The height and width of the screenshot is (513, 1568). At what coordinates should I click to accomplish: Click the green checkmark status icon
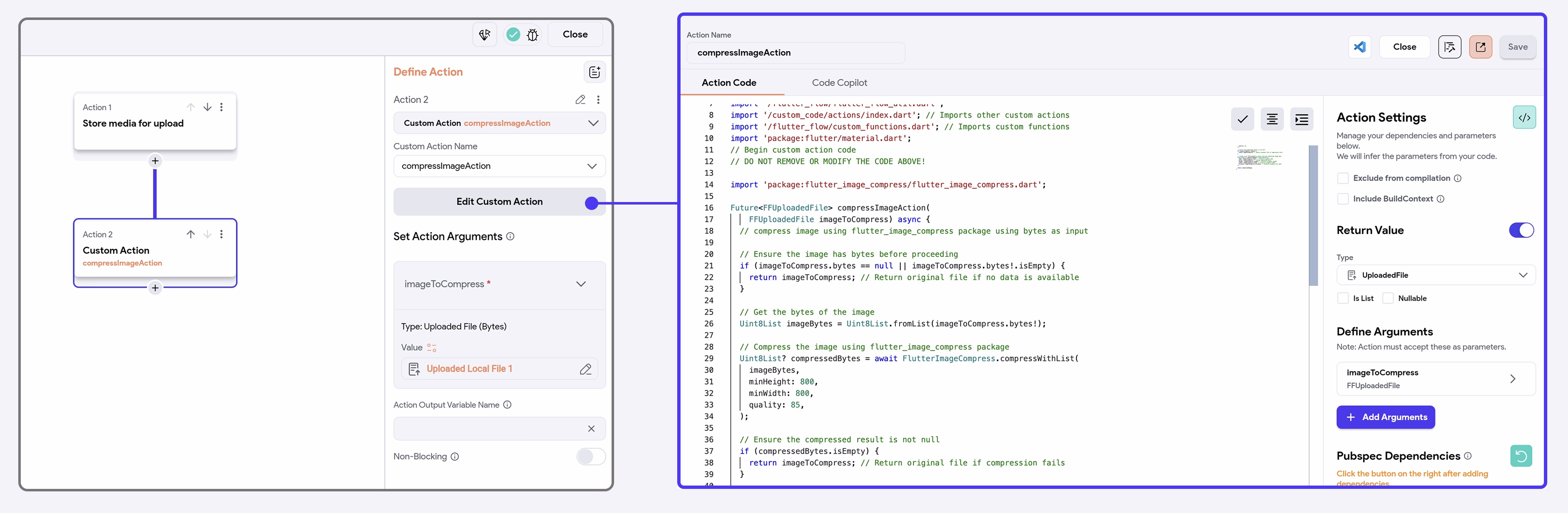click(513, 35)
